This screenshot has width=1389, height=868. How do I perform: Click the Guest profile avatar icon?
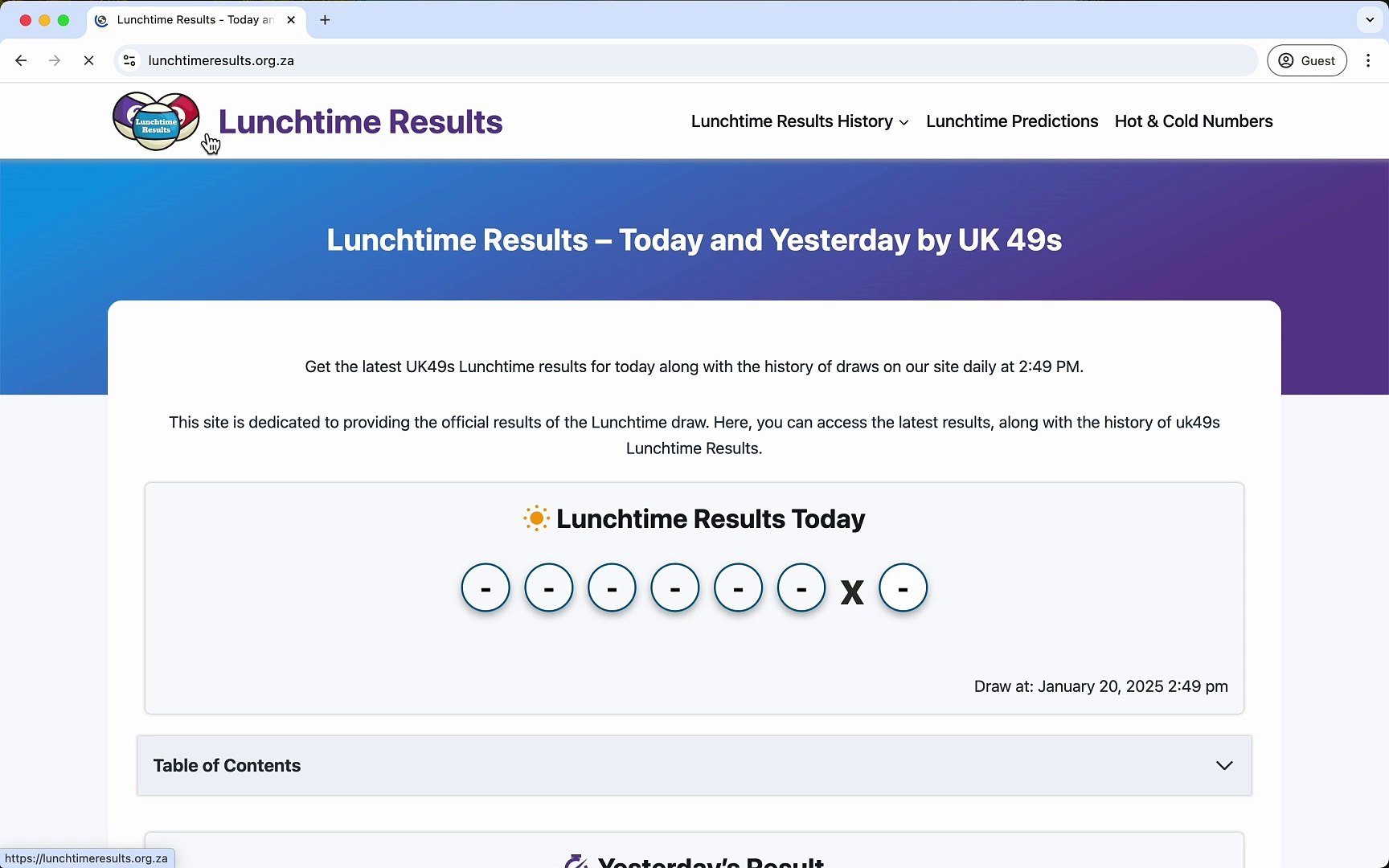click(1287, 60)
